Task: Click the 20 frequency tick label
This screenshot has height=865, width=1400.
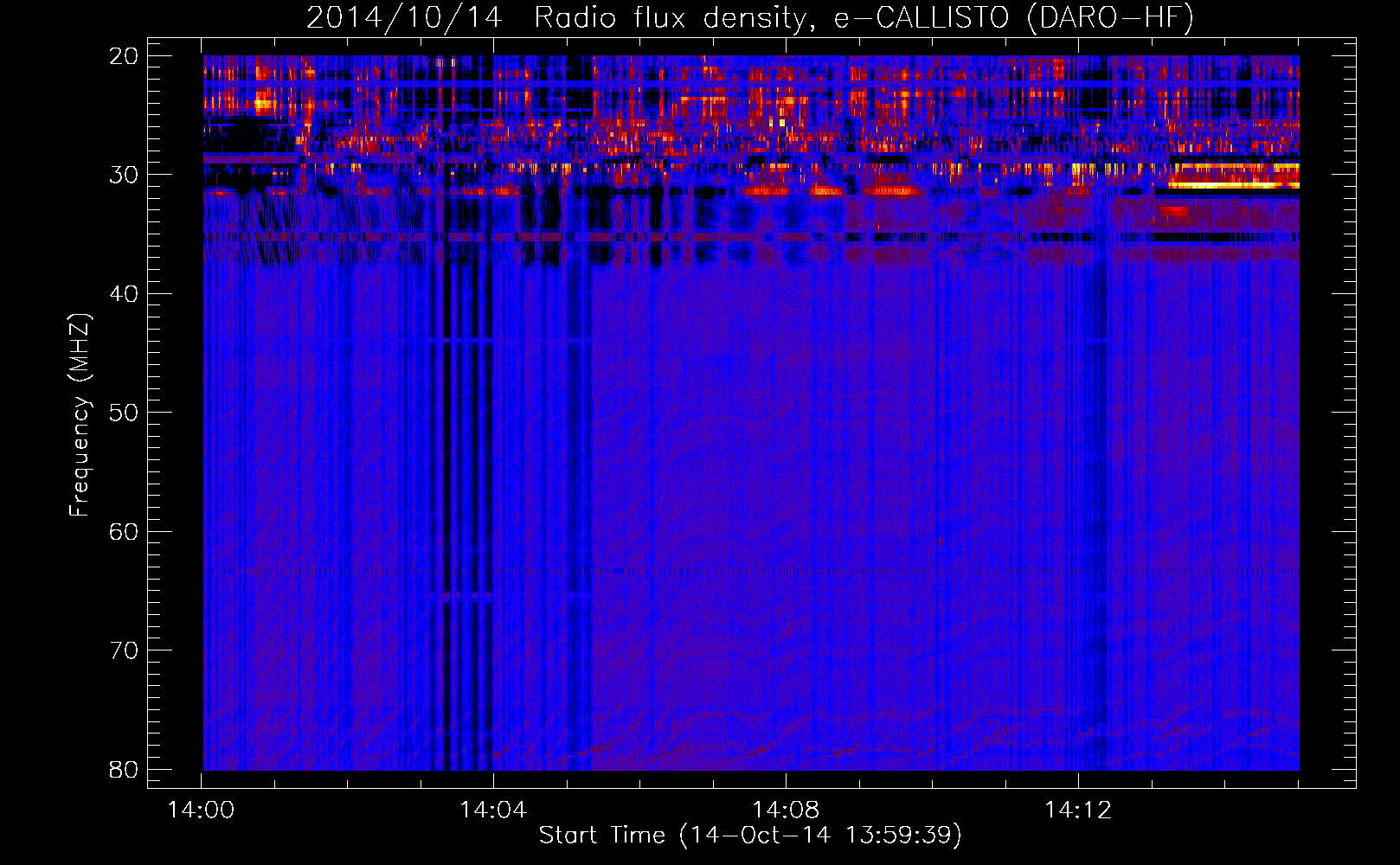Action: point(124,56)
